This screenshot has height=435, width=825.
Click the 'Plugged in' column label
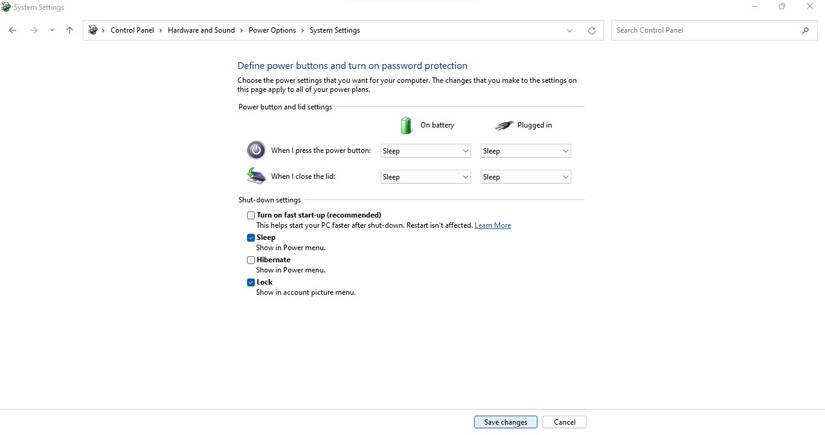click(535, 125)
